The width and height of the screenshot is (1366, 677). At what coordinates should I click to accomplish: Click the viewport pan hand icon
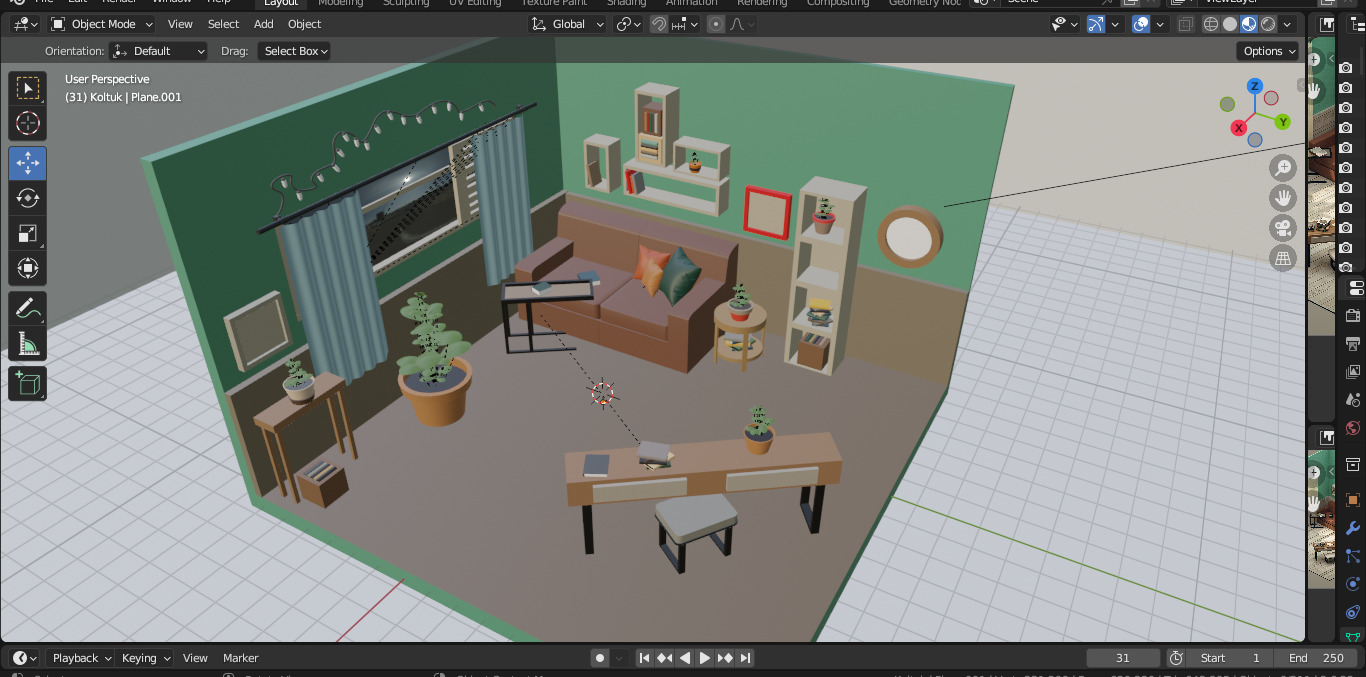[x=1283, y=198]
